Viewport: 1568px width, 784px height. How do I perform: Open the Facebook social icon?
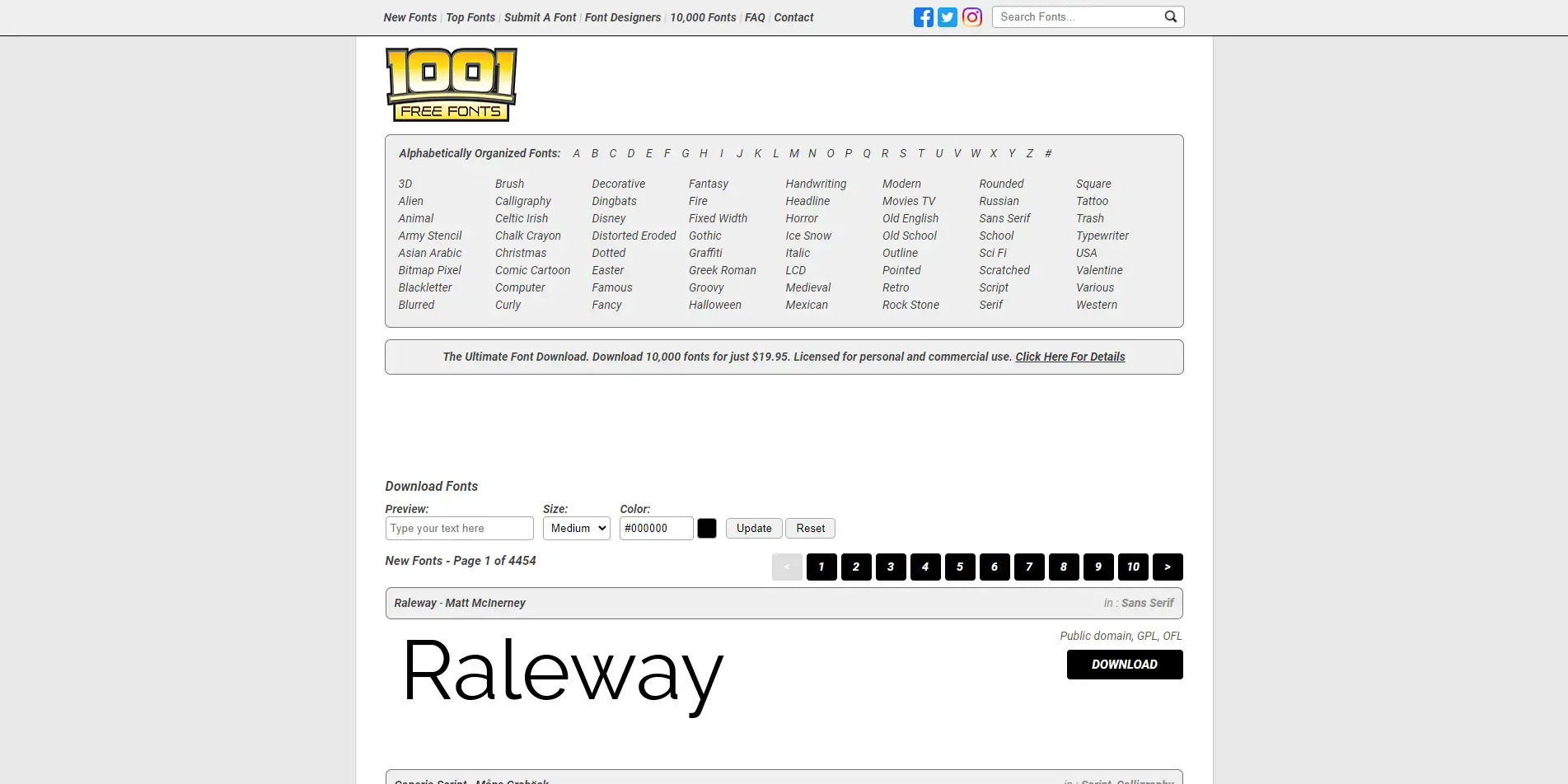[x=923, y=17]
